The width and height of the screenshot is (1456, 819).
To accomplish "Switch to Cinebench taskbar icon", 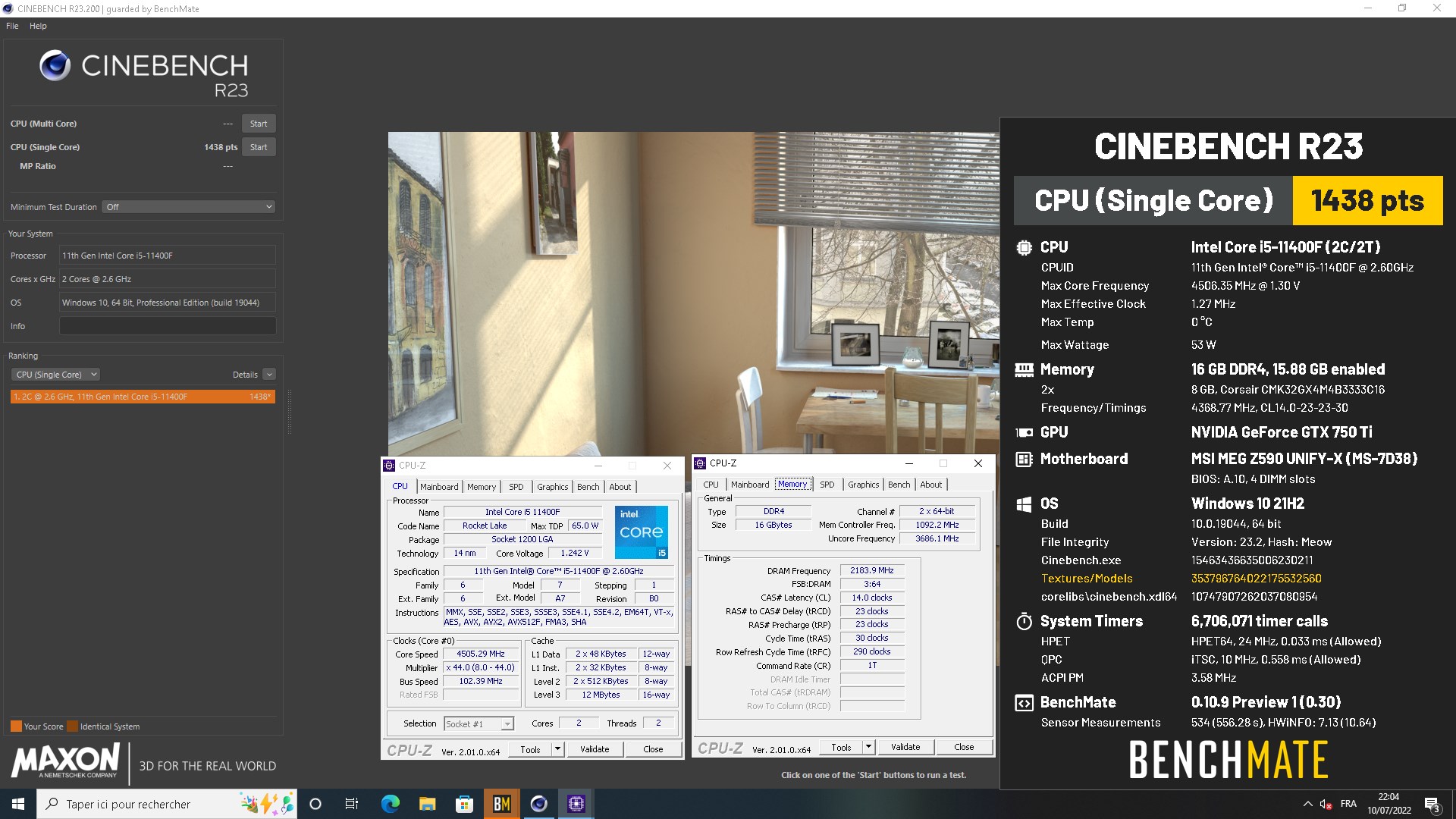I will pos(538,804).
